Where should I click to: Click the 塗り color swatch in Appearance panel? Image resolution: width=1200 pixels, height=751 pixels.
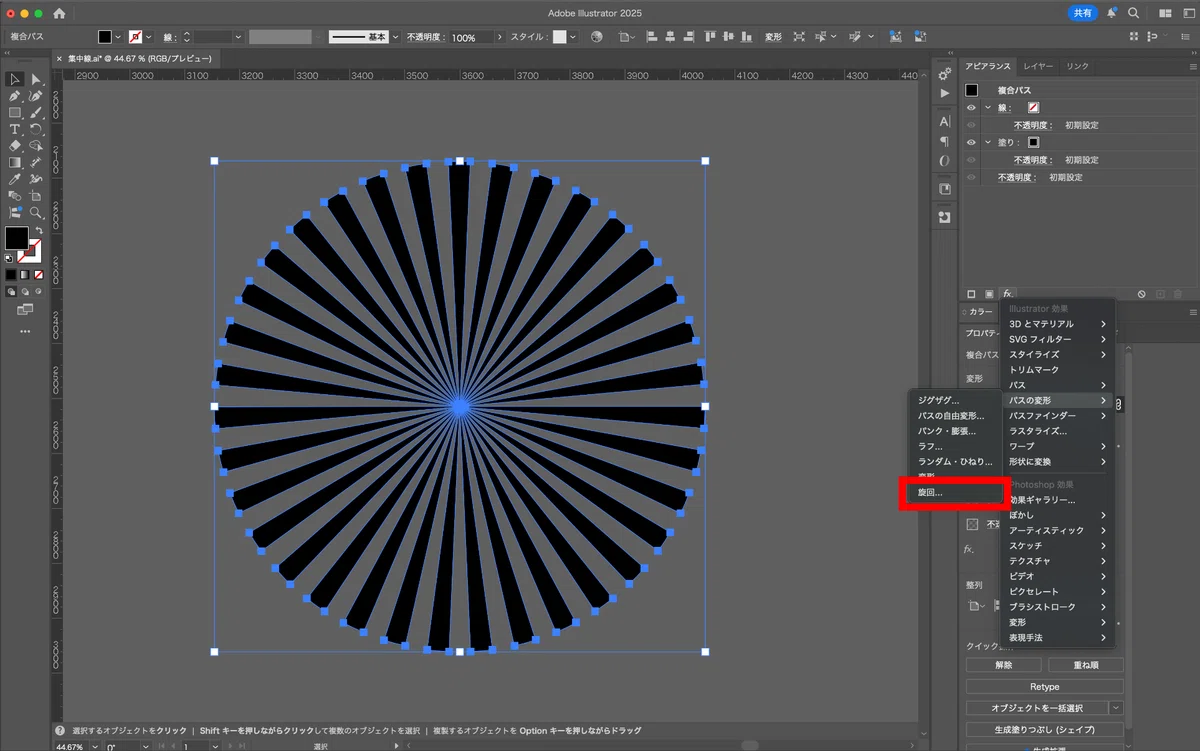1034,143
